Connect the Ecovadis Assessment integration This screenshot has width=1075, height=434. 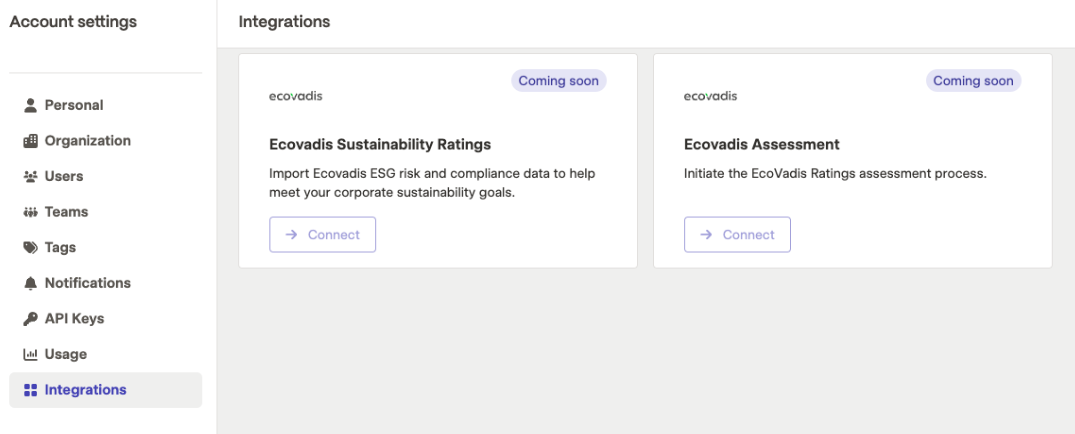(x=737, y=234)
